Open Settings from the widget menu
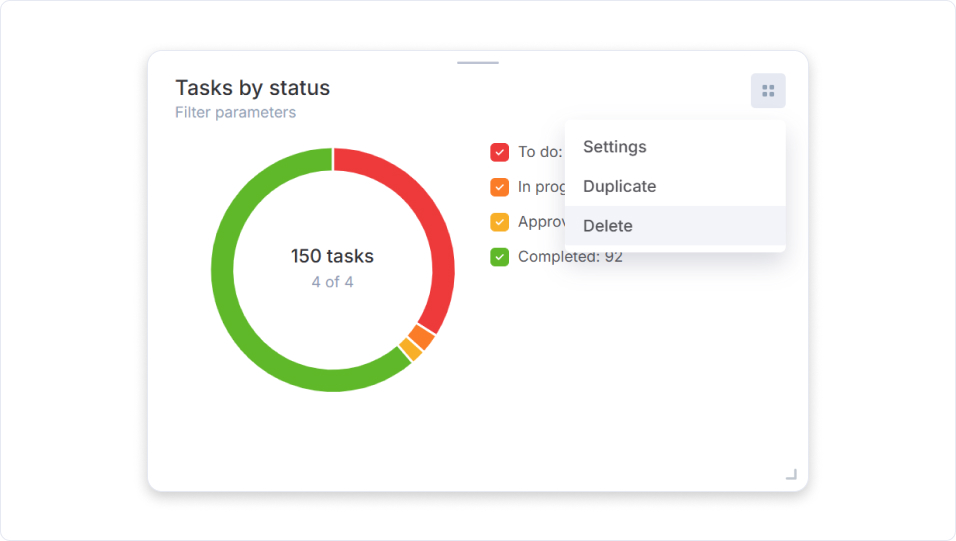Viewport: 956px width, 541px height. point(615,147)
